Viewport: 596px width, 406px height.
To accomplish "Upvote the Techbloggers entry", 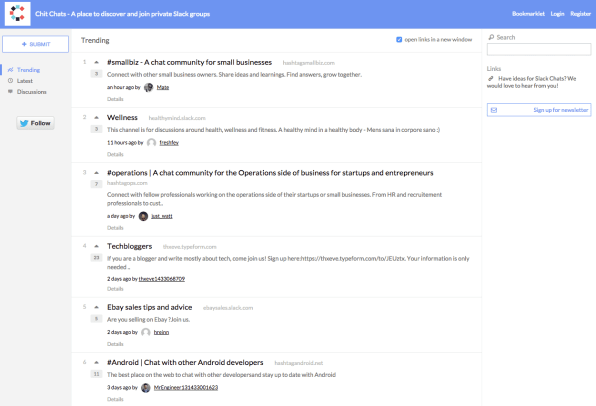I will 97,246.
